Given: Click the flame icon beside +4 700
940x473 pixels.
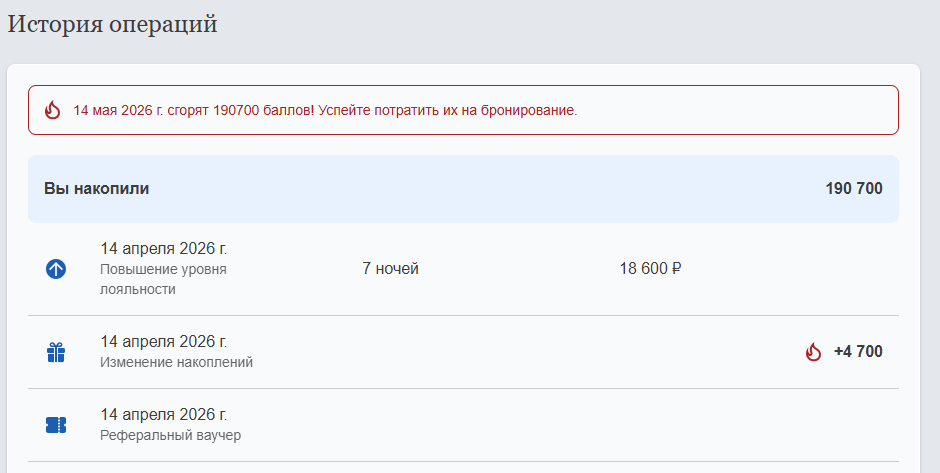Looking at the screenshot, I should pyautogui.click(x=813, y=352).
